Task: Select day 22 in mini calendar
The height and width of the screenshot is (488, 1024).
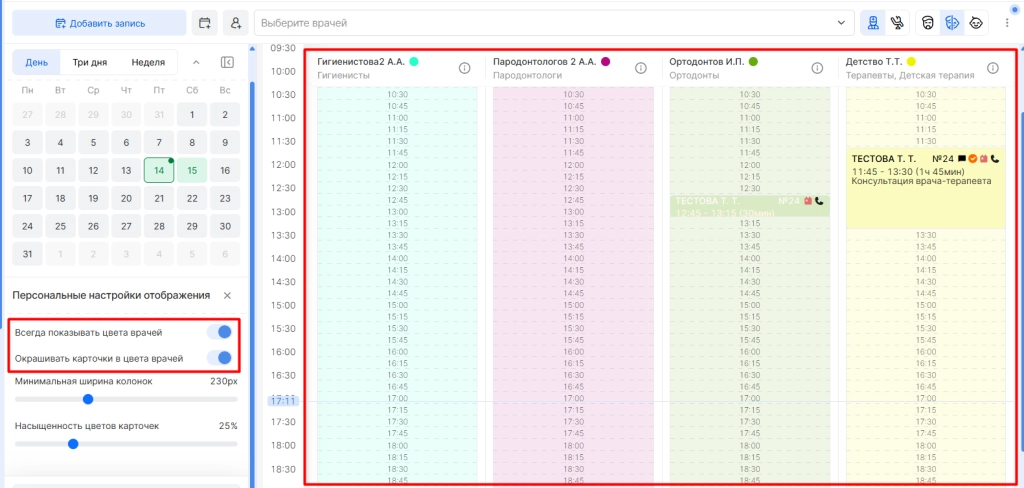Action: point(192,198)
